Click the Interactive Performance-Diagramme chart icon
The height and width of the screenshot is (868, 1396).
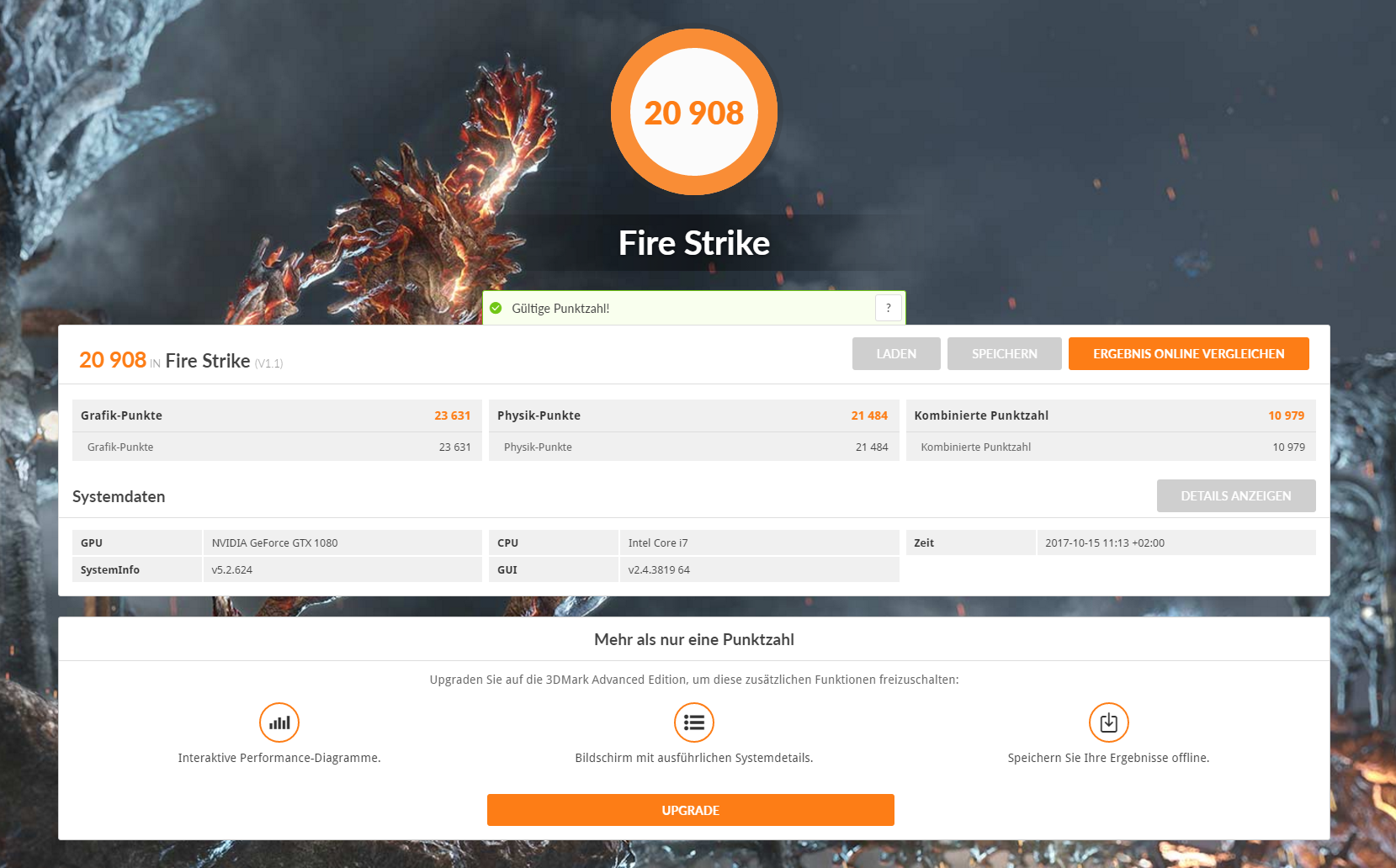[x=279, y=722]
